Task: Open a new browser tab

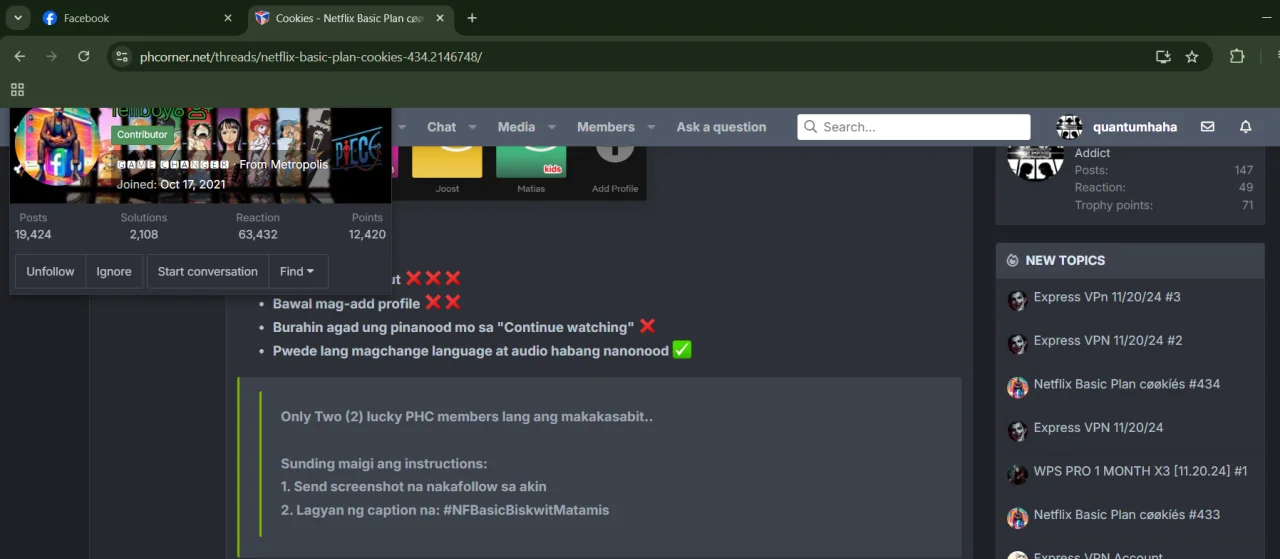Action: (472, 18)
